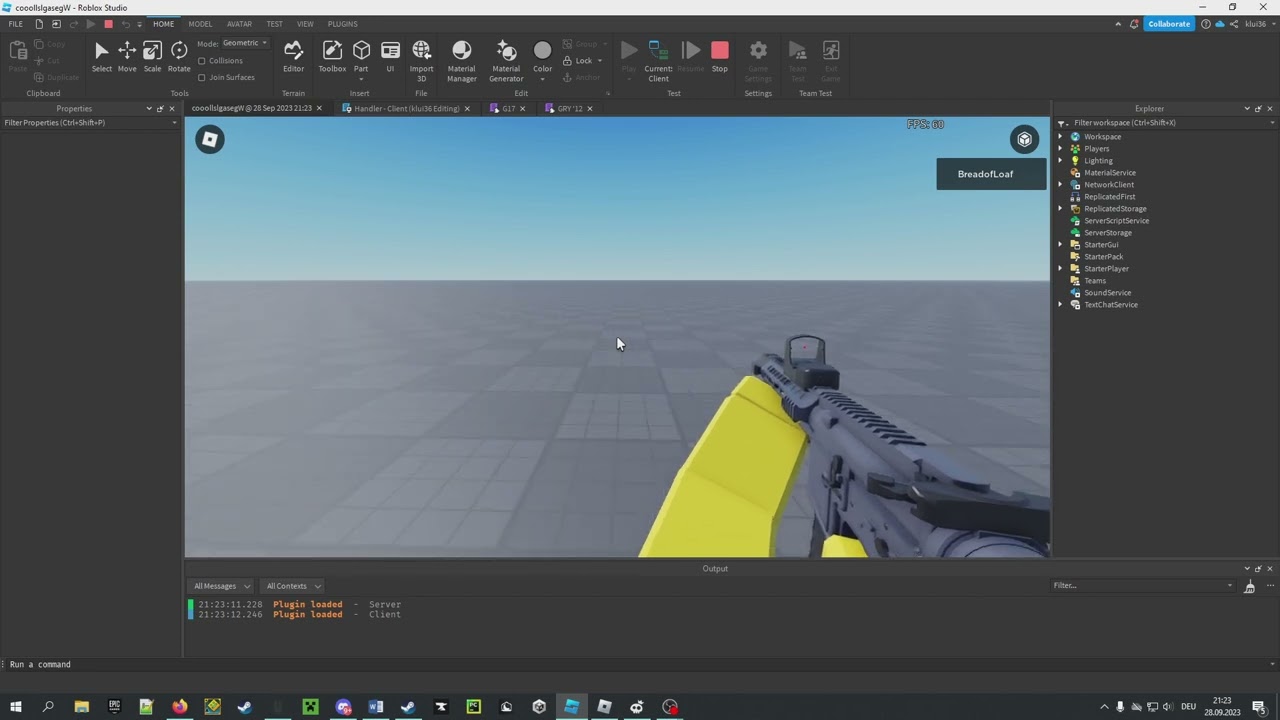Pick the Scale tool
This screenshot has height=720, width=1280.
point(152,57)
